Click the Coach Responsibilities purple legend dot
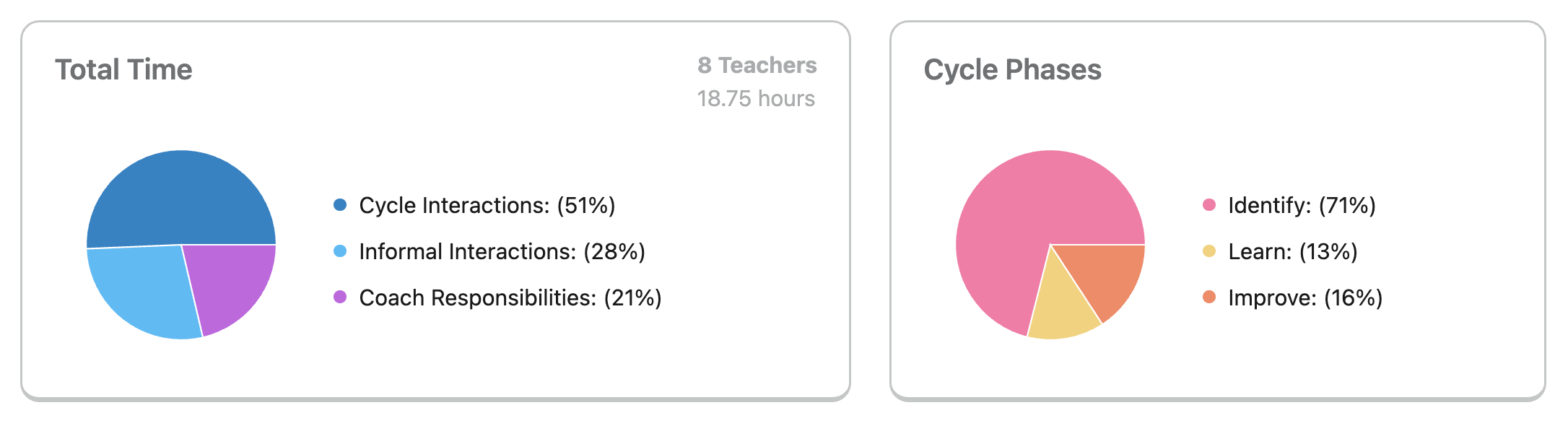 (340, 297)
